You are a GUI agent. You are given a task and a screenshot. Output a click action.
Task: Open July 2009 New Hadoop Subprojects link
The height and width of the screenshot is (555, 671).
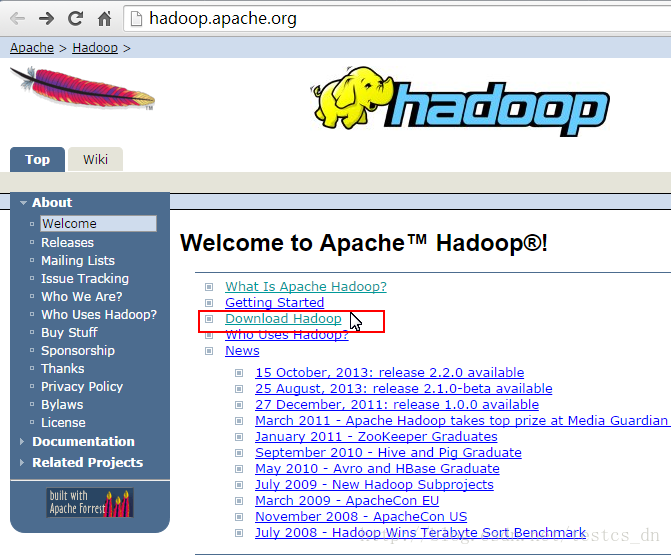[x=374, y=484]
